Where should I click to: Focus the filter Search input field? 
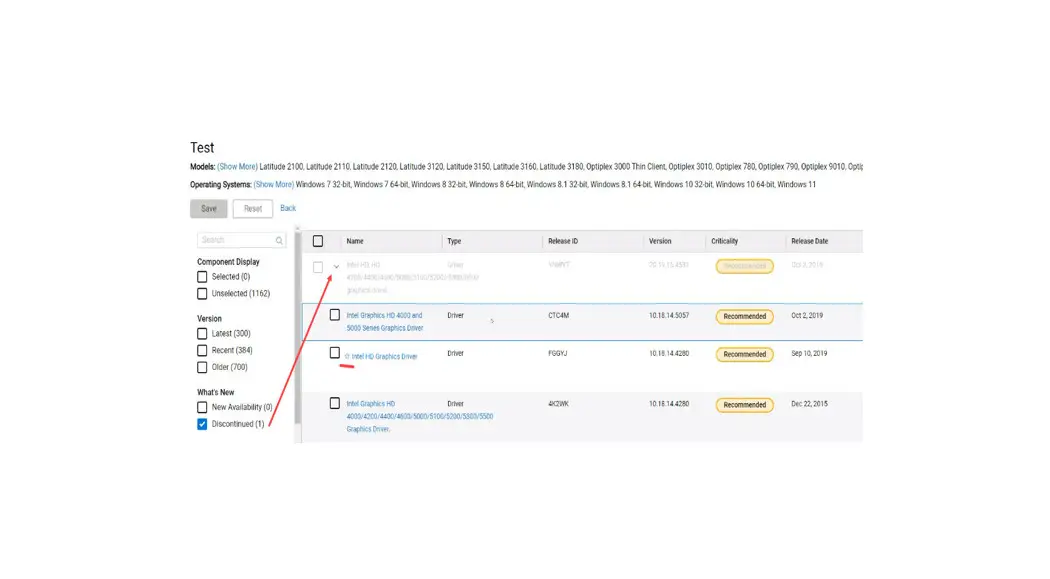[x=235, y=240]
